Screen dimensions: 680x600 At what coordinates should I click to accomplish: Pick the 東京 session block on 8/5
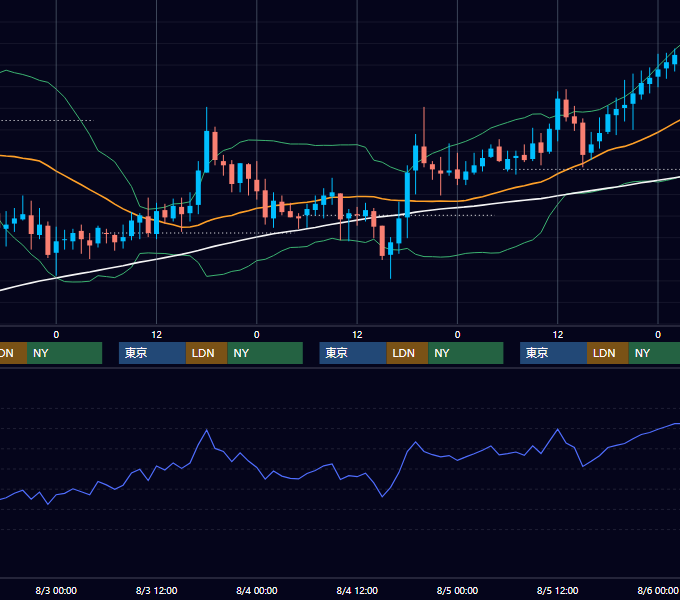click(554, 353)
